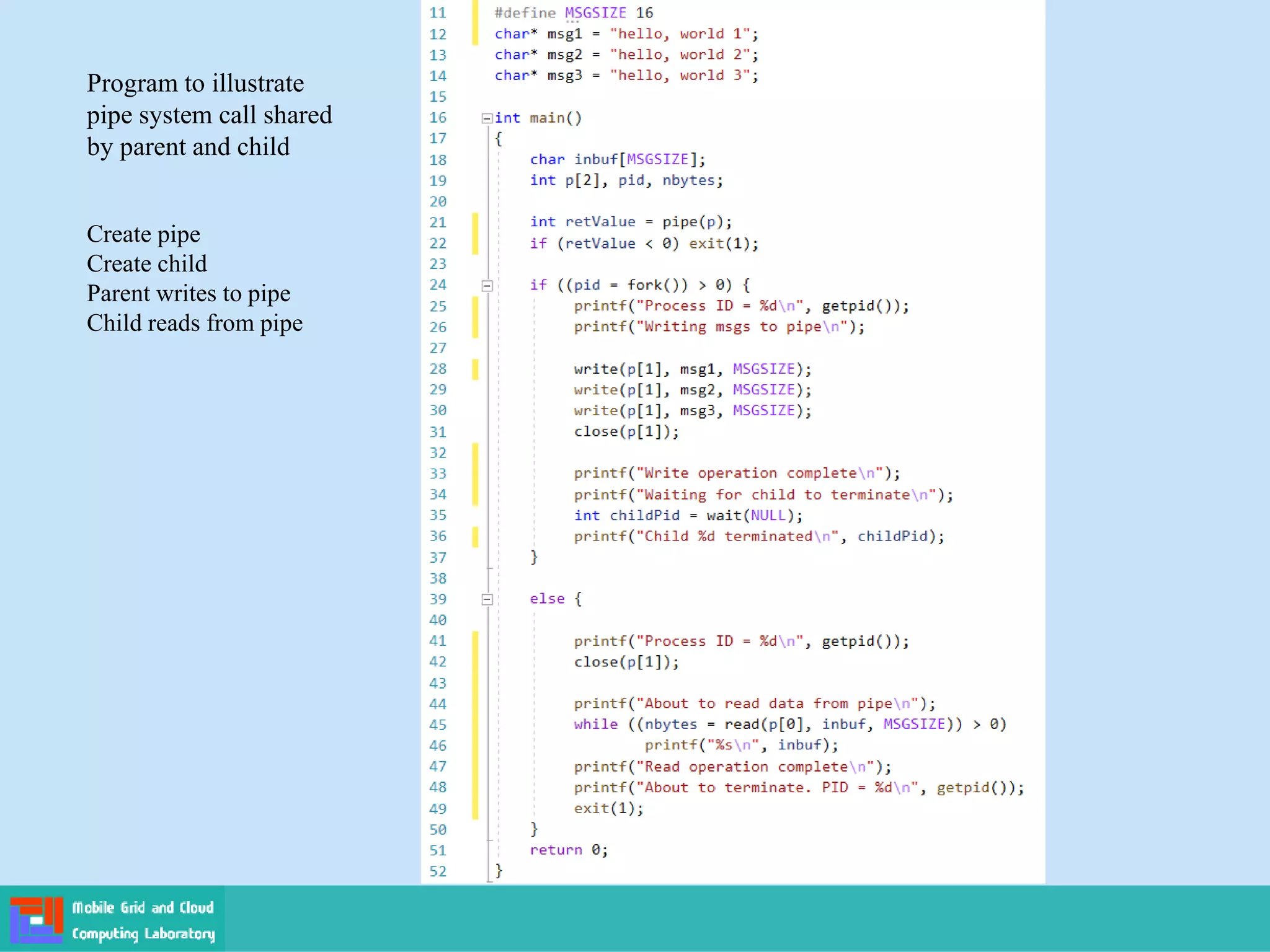Click the yellow change marker beside line 36

(475, 536)
